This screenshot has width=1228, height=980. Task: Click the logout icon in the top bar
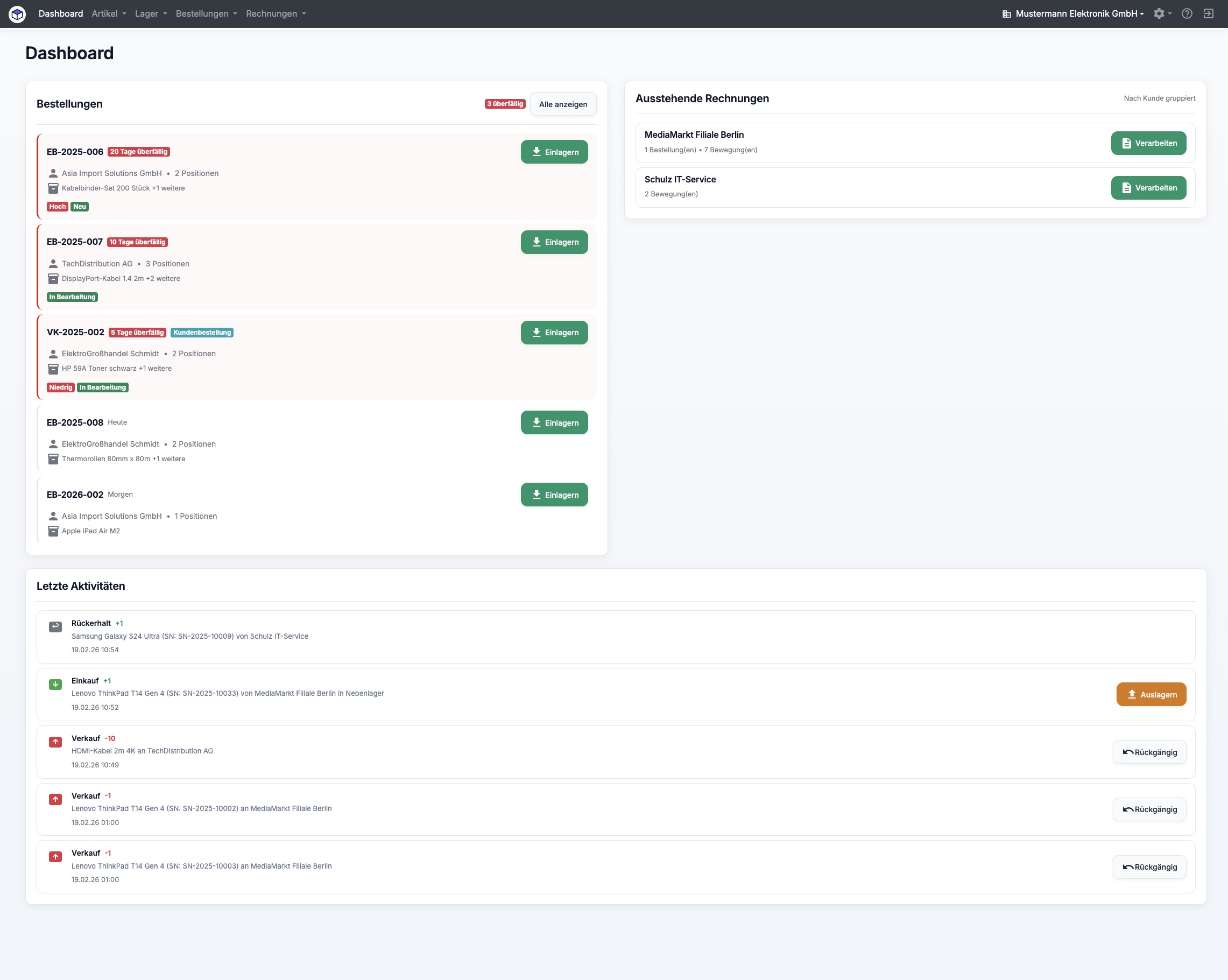[1210, 13]
